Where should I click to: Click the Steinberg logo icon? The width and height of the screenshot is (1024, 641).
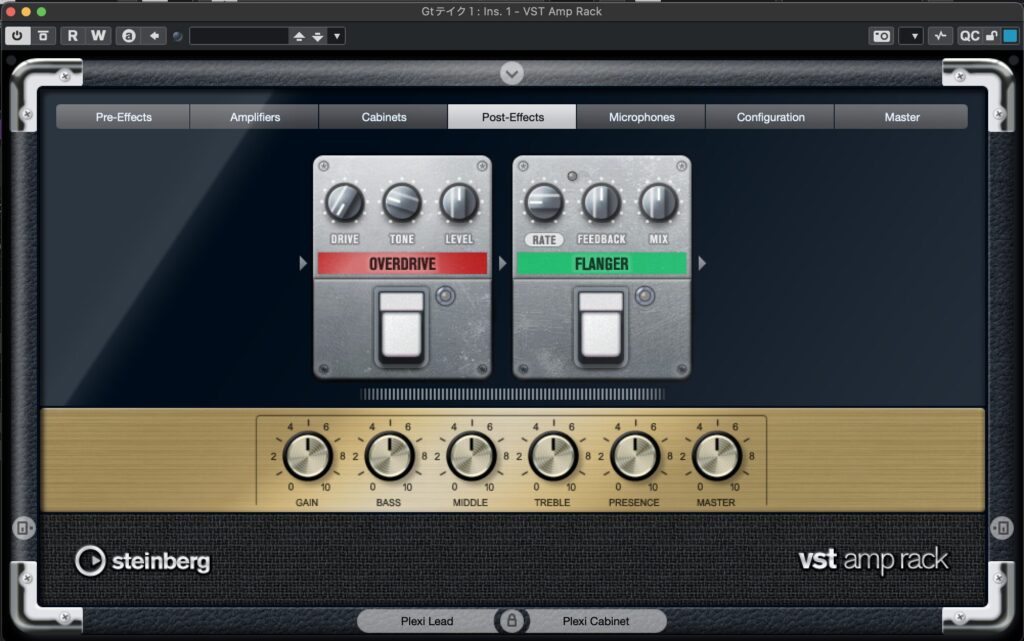click(90, 561)
